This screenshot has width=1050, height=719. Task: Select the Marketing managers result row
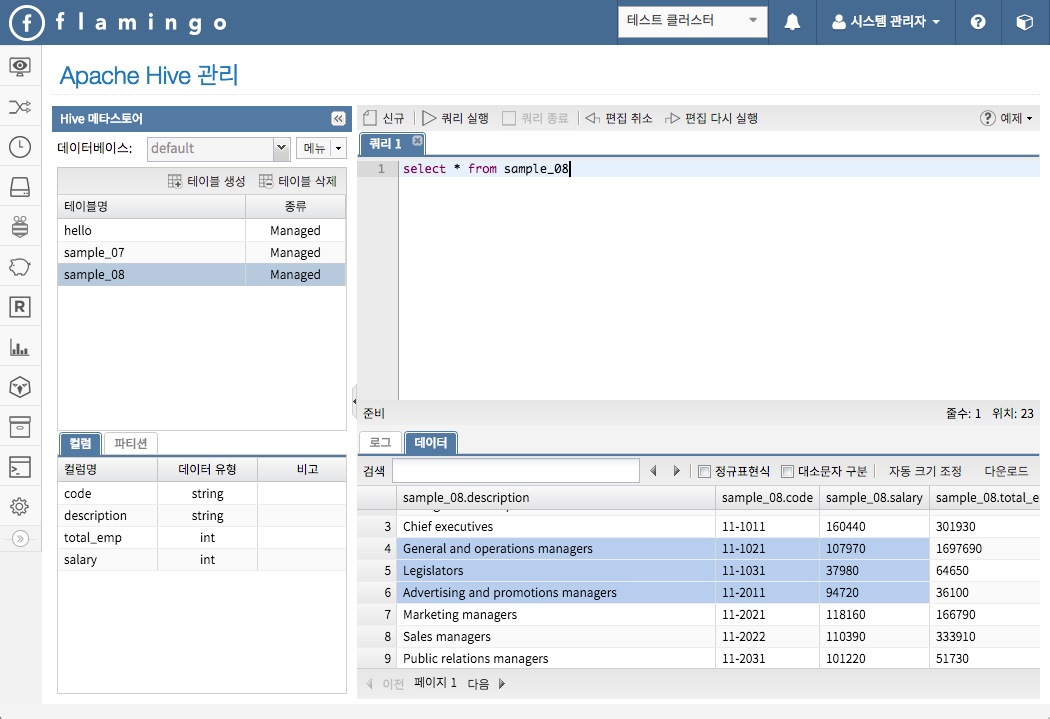click(x=698, y=615)
